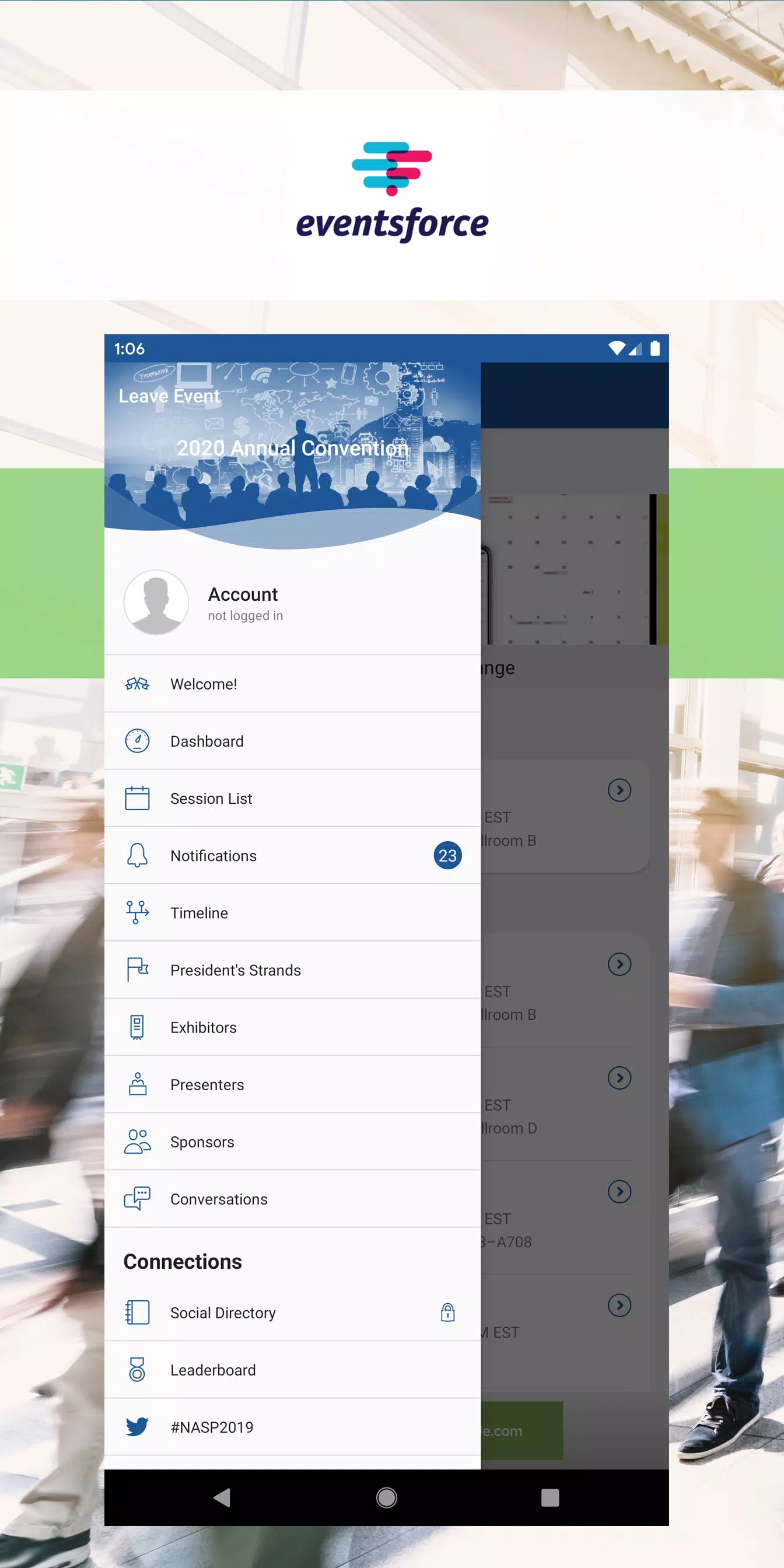Tap the Welcome flags icon
The height and width of the screenshot is (1568, 784).
click(x=137, y=684)
